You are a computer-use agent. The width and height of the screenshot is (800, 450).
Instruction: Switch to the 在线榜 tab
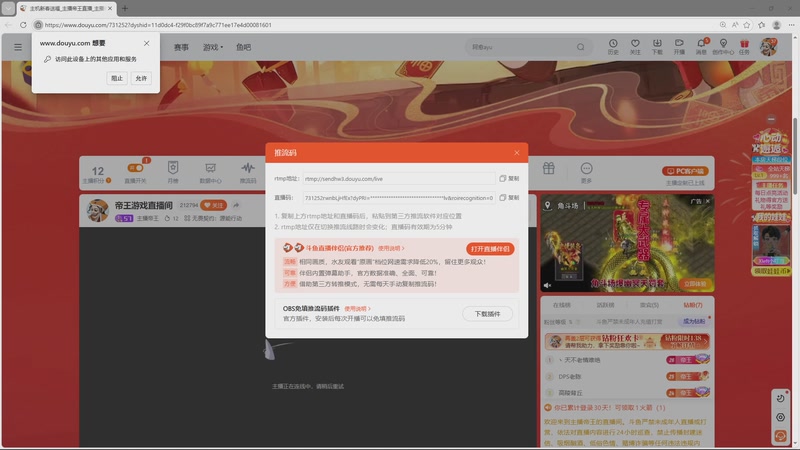point(562,305)
